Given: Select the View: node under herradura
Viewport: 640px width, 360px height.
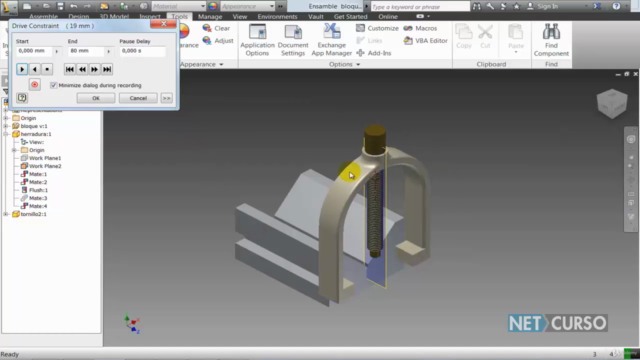Looking at the screenshot, I should coord(32,142).
